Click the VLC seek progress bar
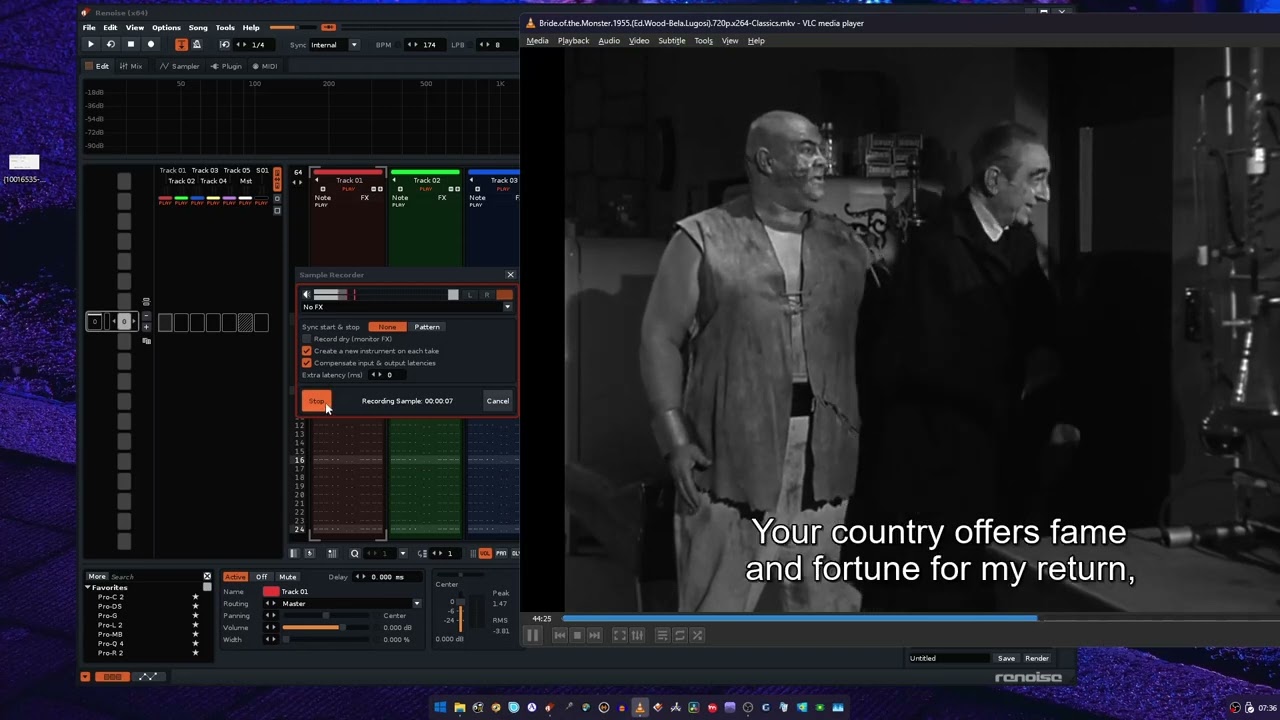 pos(800,619)
